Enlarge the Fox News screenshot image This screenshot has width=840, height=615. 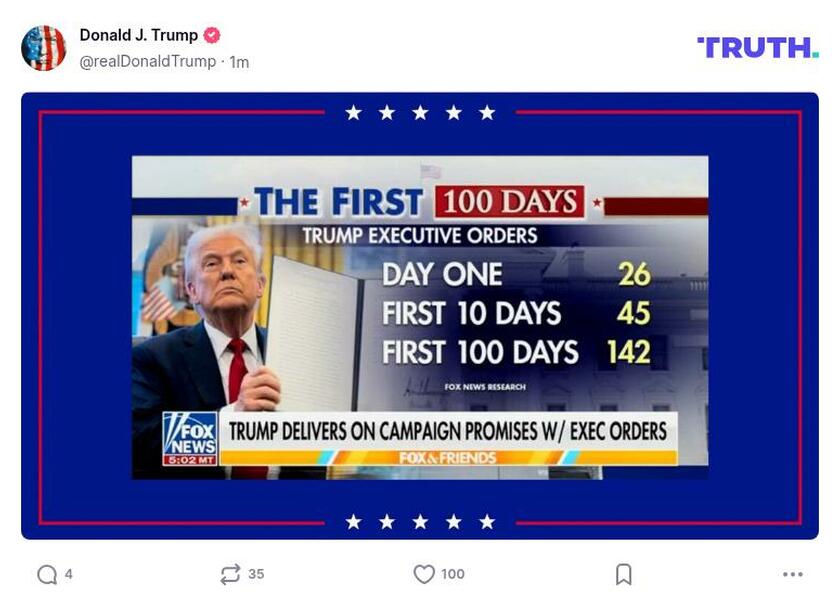click(x=420, y=315)
